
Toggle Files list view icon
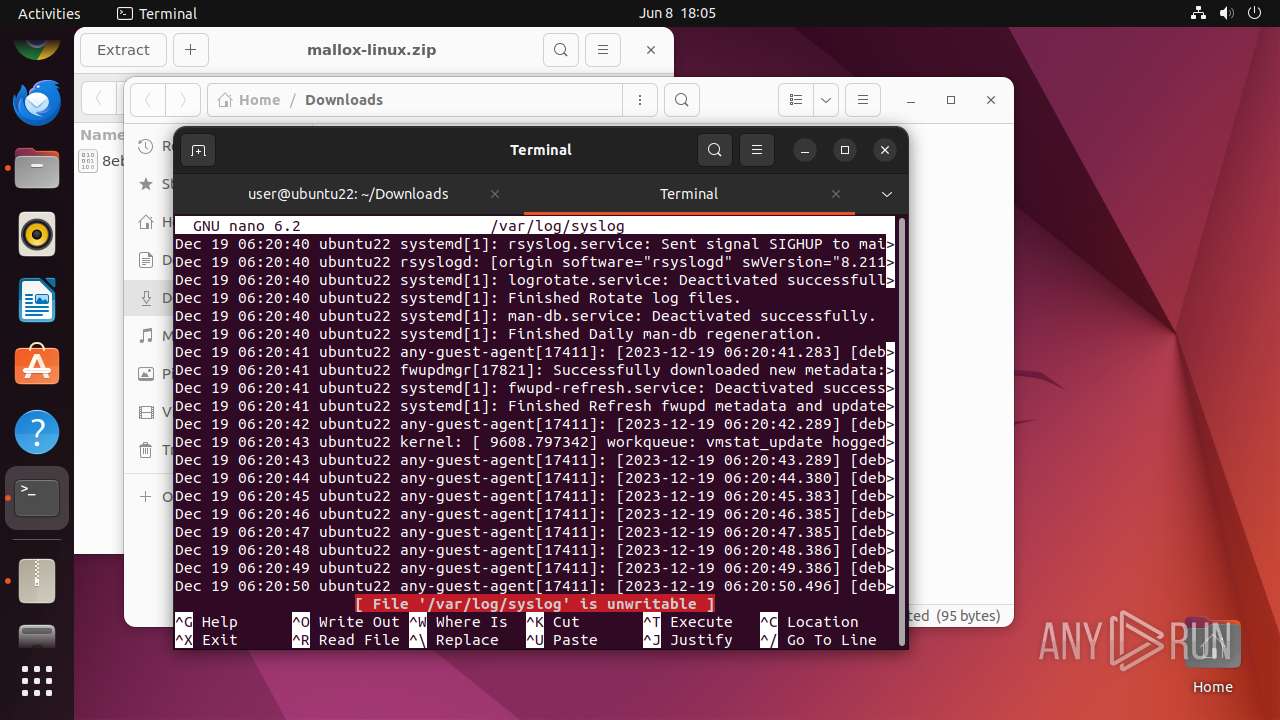point(796,100)
